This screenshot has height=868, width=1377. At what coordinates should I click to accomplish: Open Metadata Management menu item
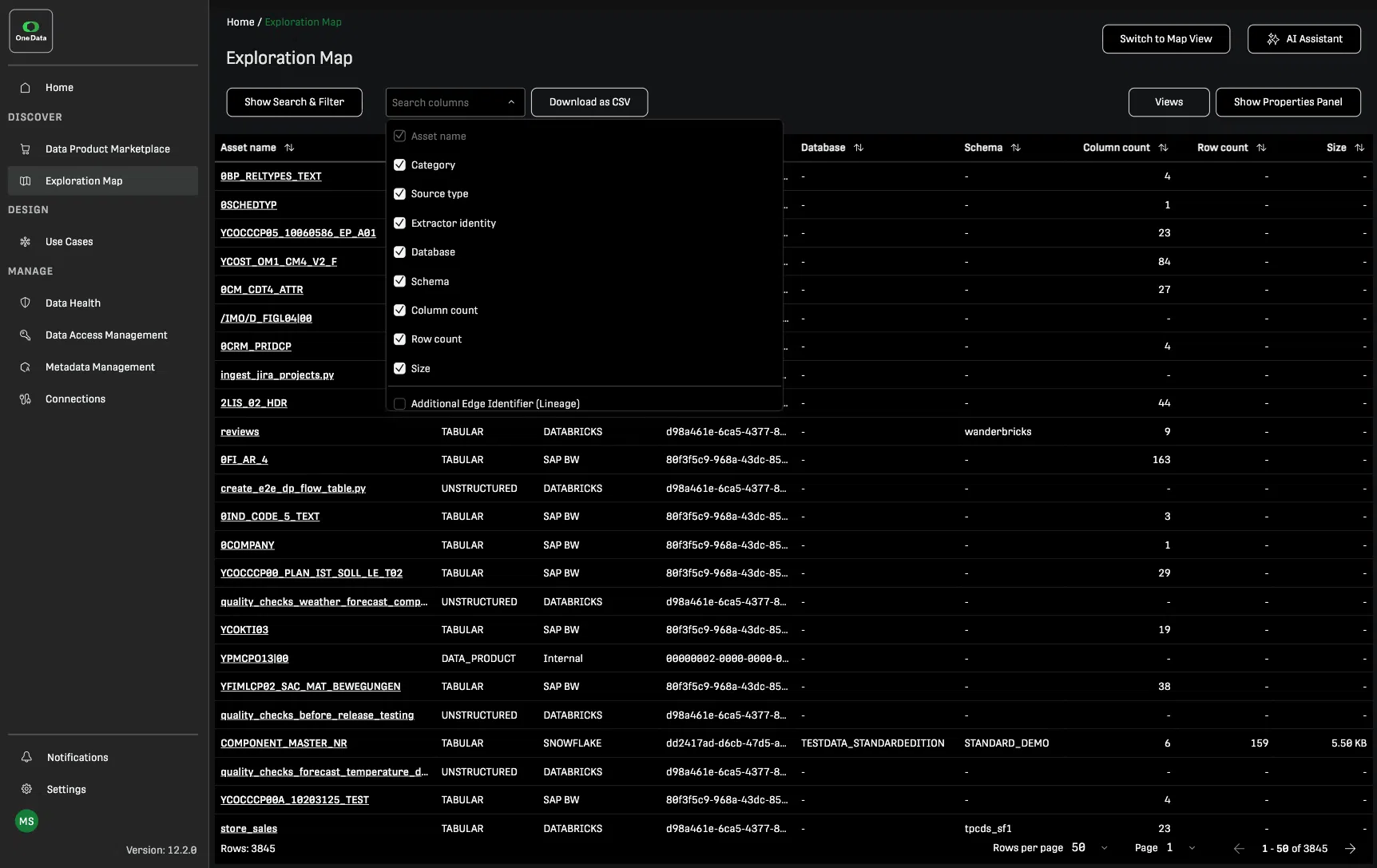[x=103, y=367]
